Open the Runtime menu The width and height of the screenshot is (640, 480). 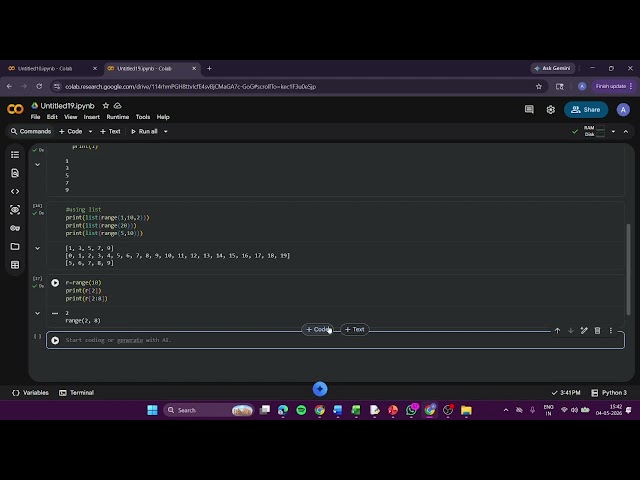coord(118,117)
